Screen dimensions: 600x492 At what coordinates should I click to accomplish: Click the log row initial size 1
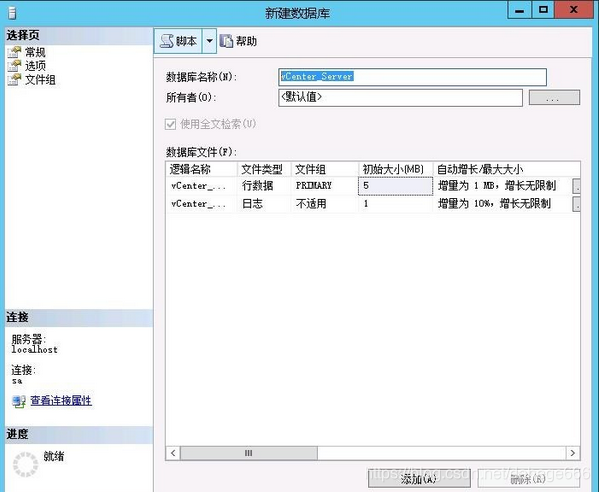coord(395,204)
